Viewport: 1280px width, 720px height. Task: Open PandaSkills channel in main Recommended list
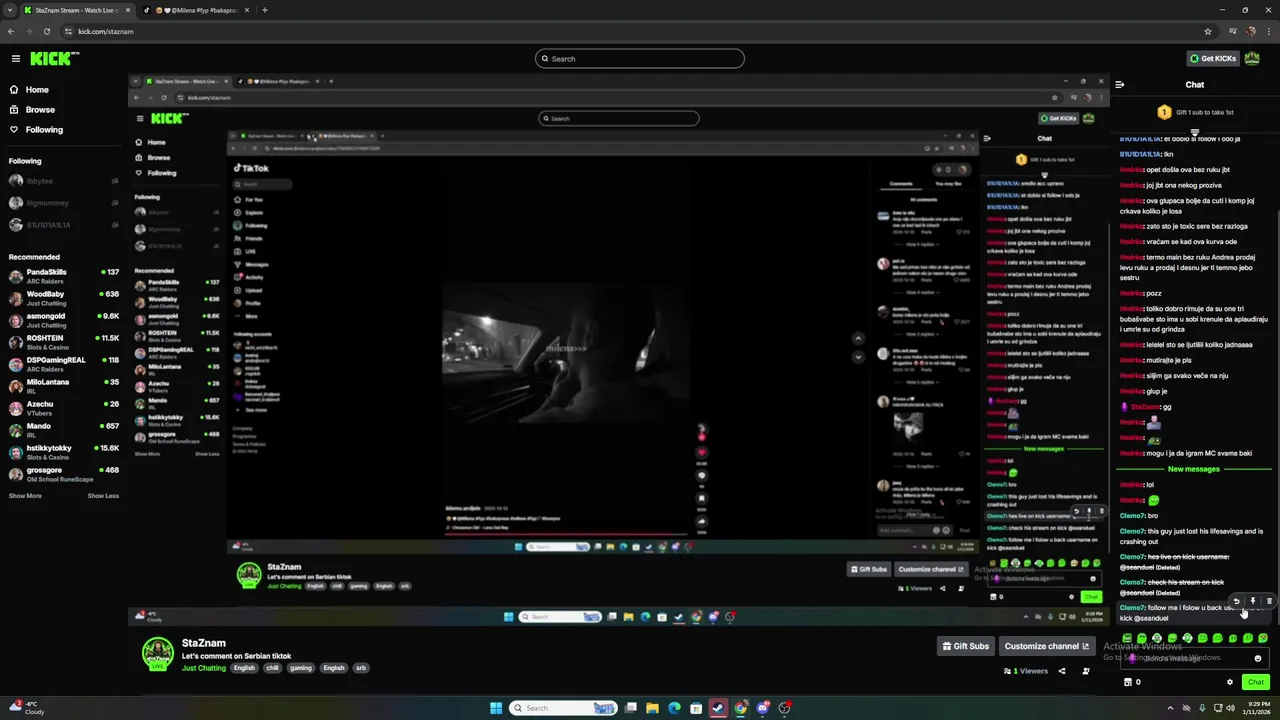[x=62, y=276]
